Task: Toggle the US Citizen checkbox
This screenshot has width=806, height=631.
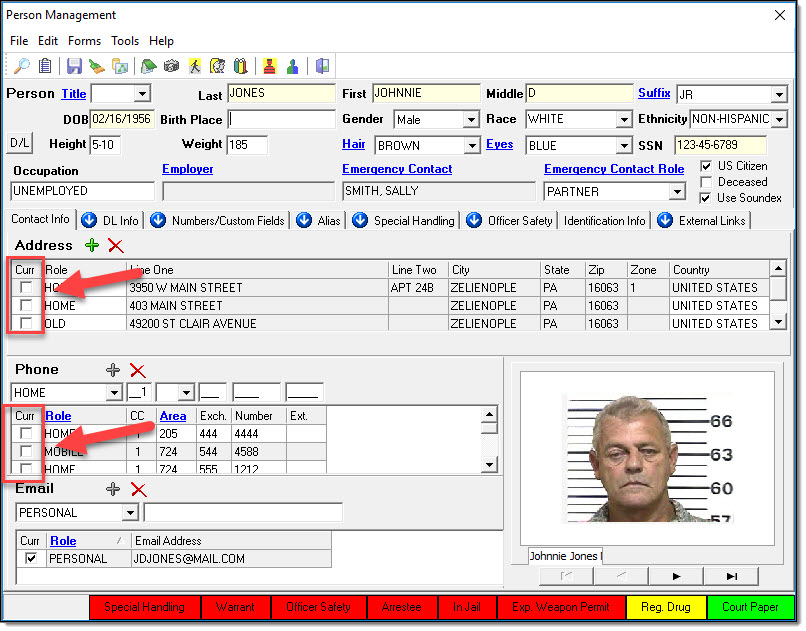Action: (707, 166)
